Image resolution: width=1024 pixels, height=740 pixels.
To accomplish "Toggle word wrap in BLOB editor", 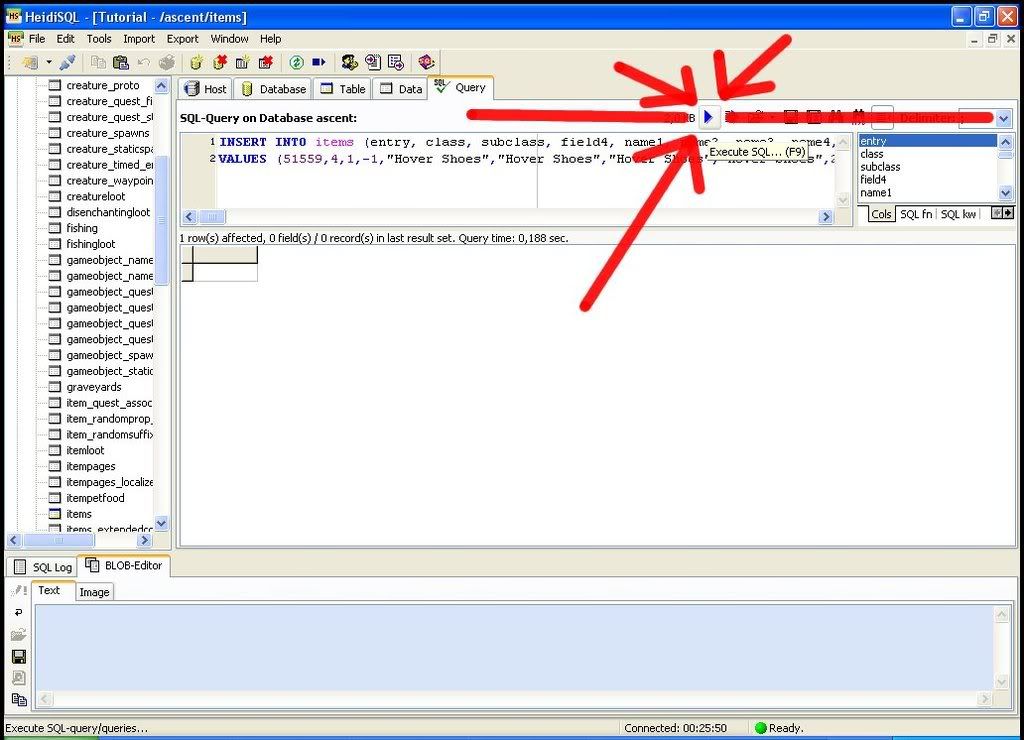I will click(18, 613).
